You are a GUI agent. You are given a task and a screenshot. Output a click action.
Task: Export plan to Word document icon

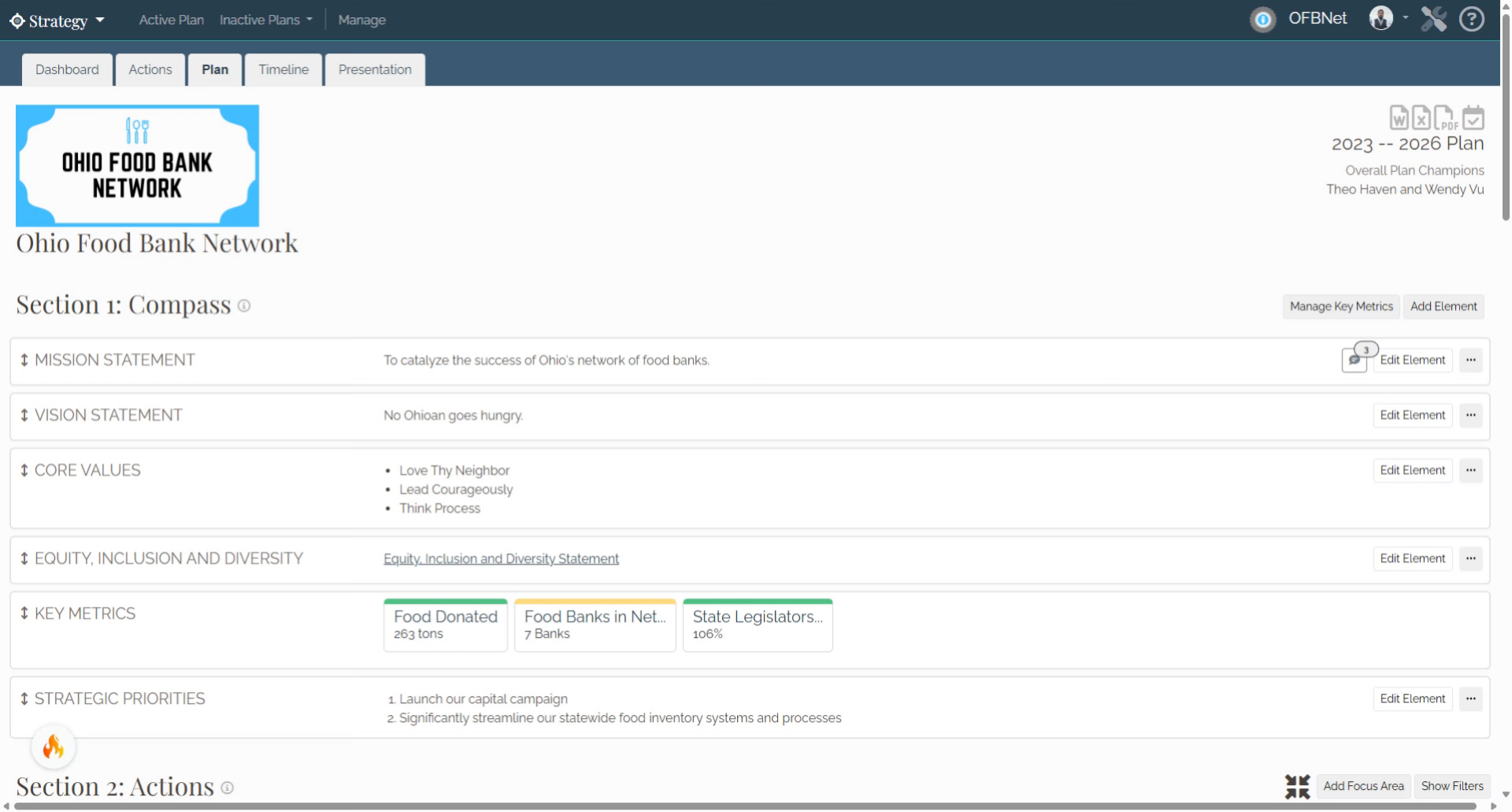(x=1399, y=117)
